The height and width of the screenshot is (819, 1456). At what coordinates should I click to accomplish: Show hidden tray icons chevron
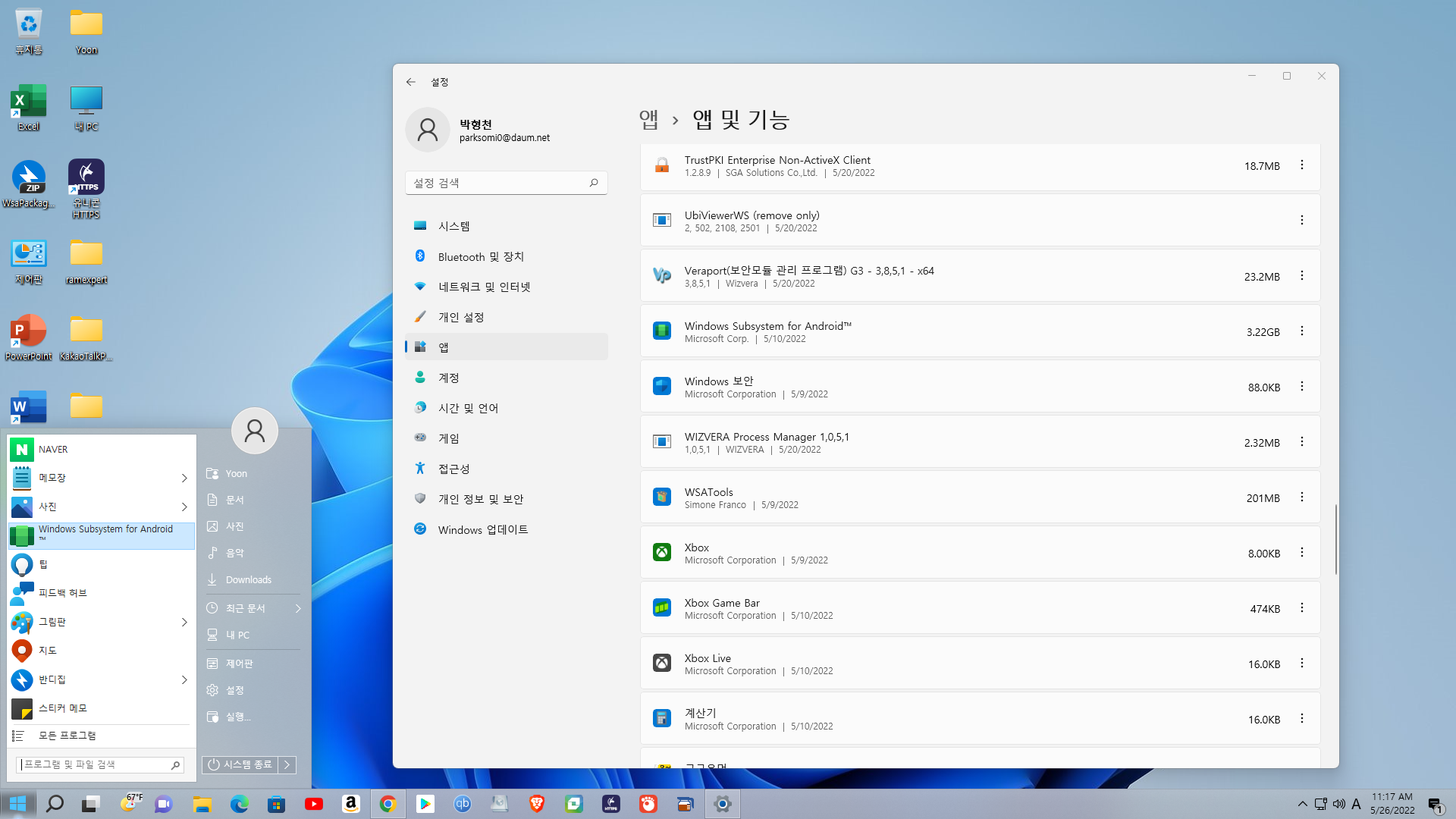pyautogui.click(x=1302, y=804)
